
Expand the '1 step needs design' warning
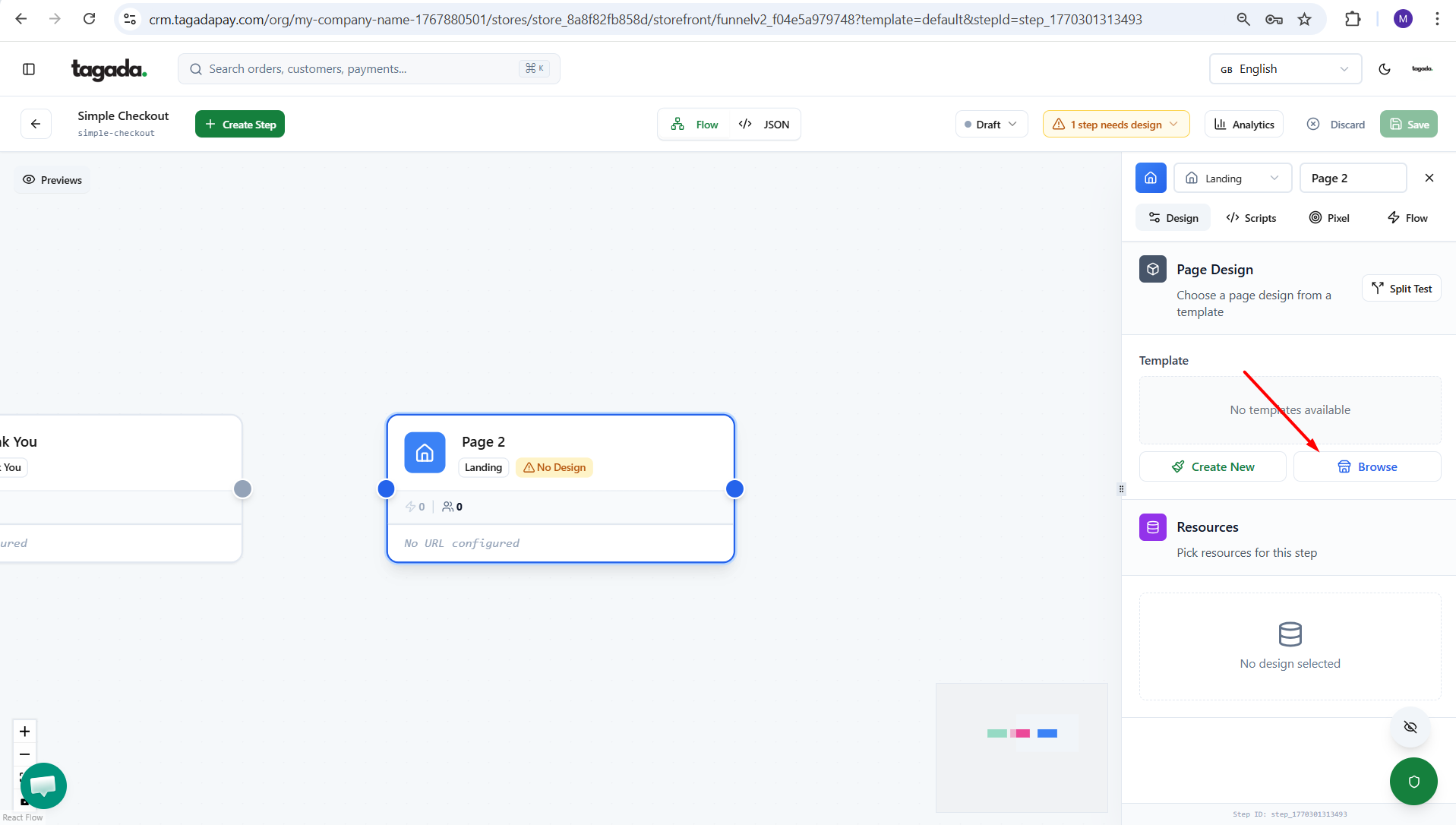point(1115,125)
